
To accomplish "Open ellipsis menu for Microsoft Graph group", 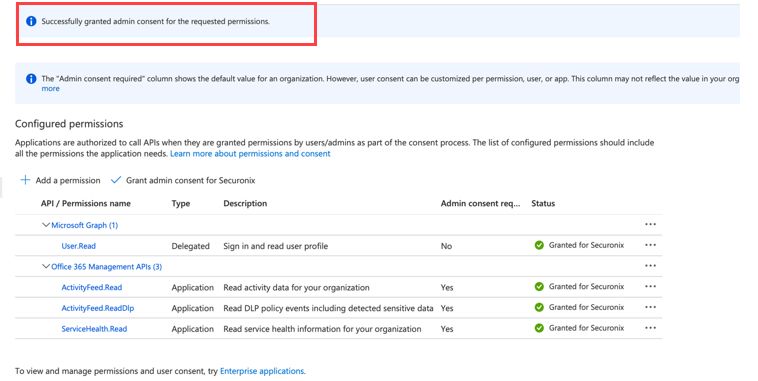I will tap(650, 224).
